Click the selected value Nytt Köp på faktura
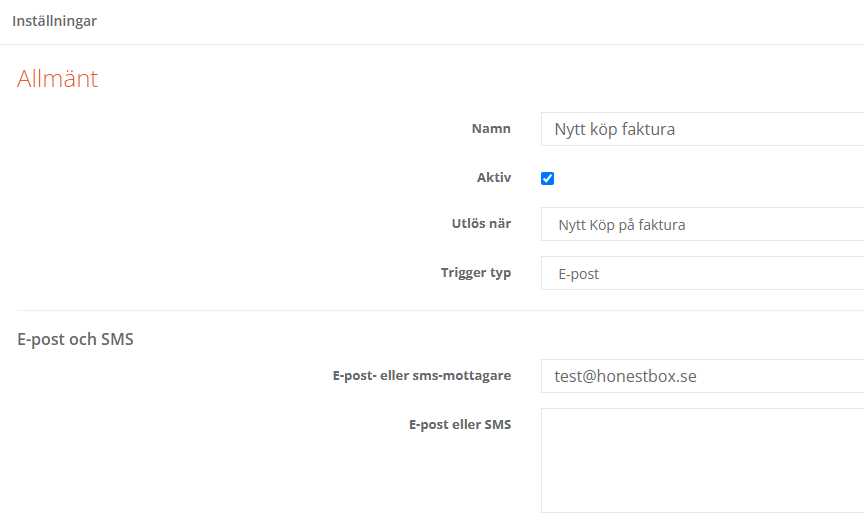 click(622, 225)
